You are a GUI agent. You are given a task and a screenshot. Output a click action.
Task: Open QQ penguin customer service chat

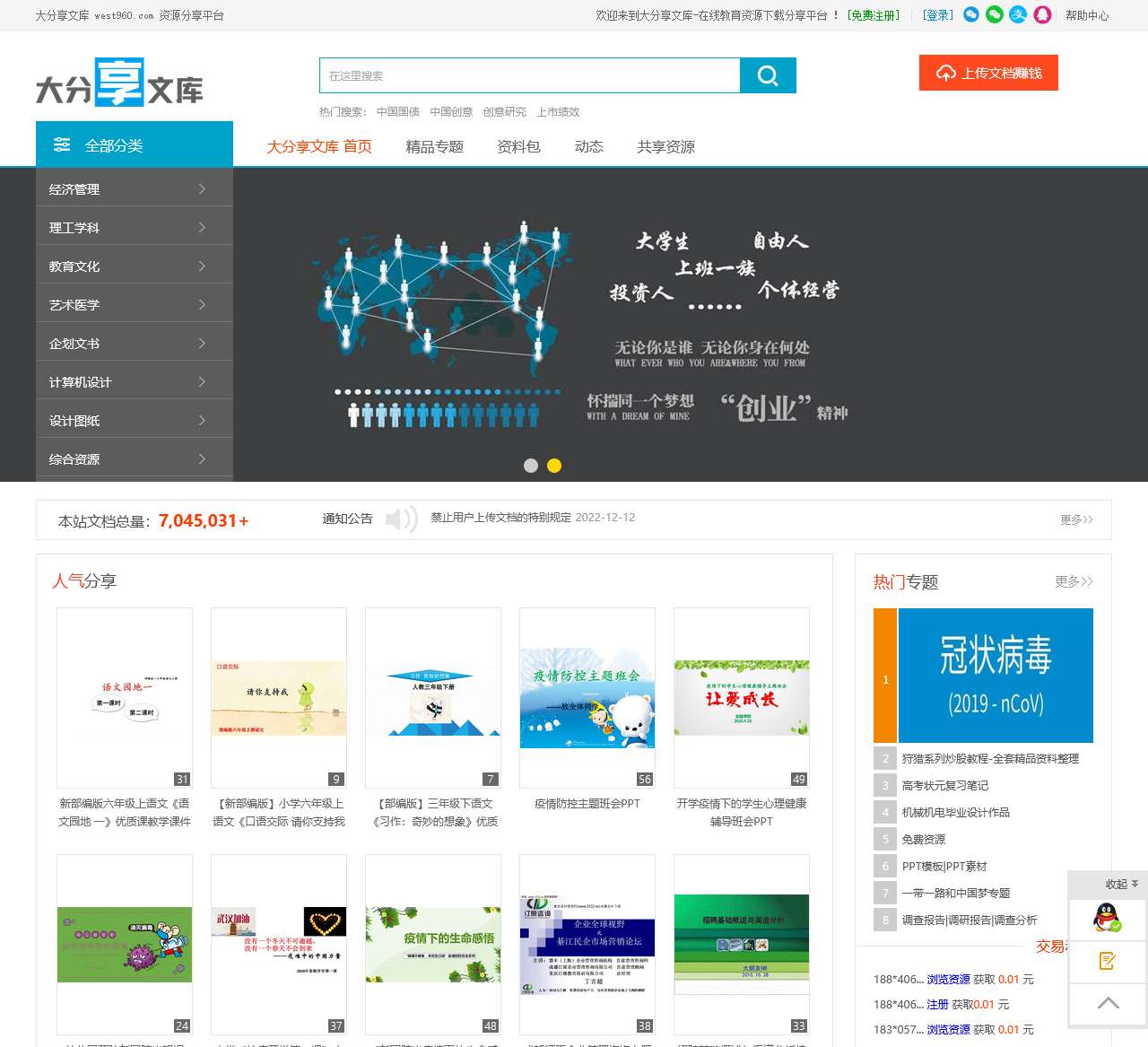click(1108, 918)
